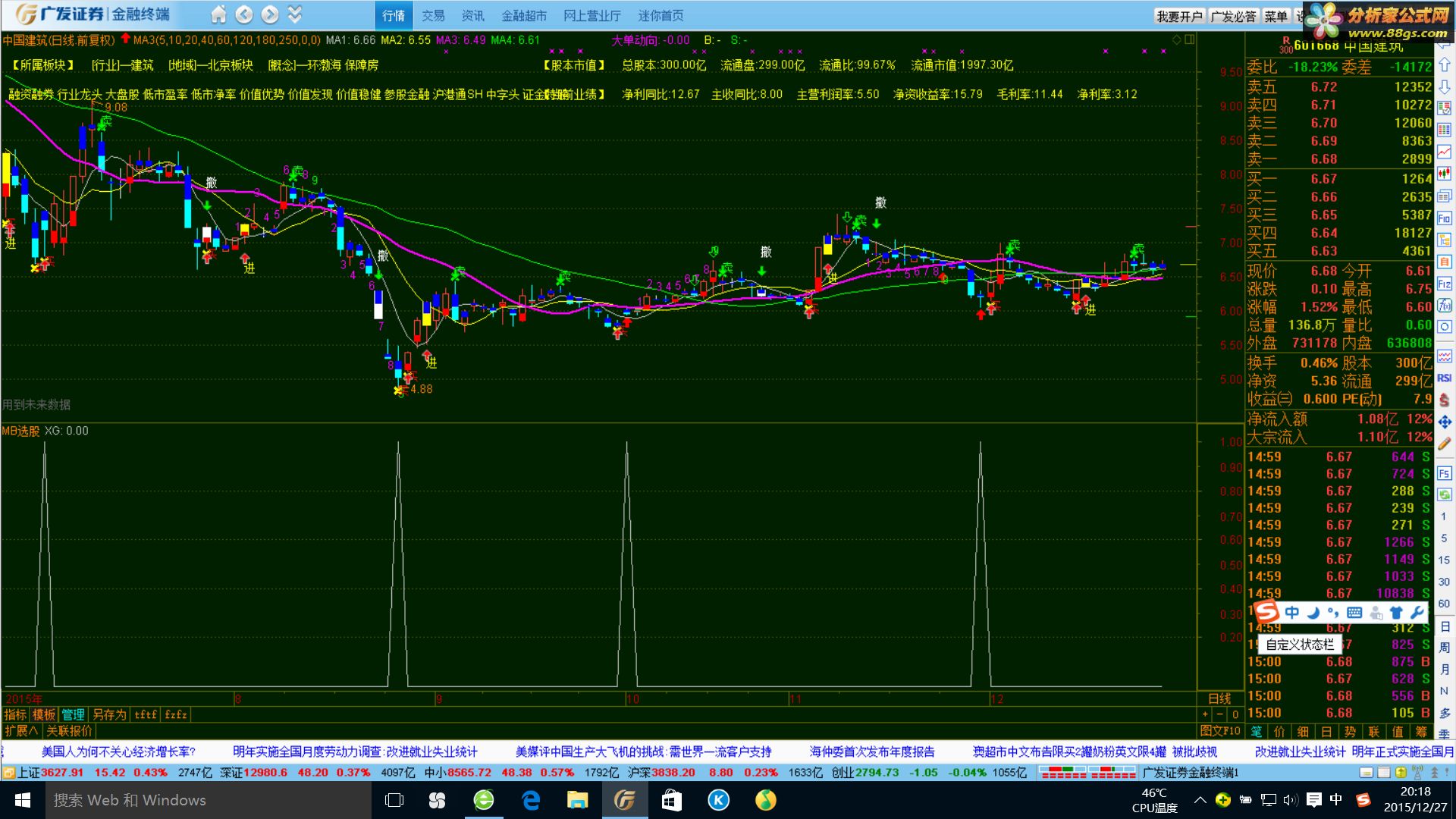Open the 资讯 news tab
Image resolution: width=1456 pixels, height=819 pixels.
(x=472, y=16)
